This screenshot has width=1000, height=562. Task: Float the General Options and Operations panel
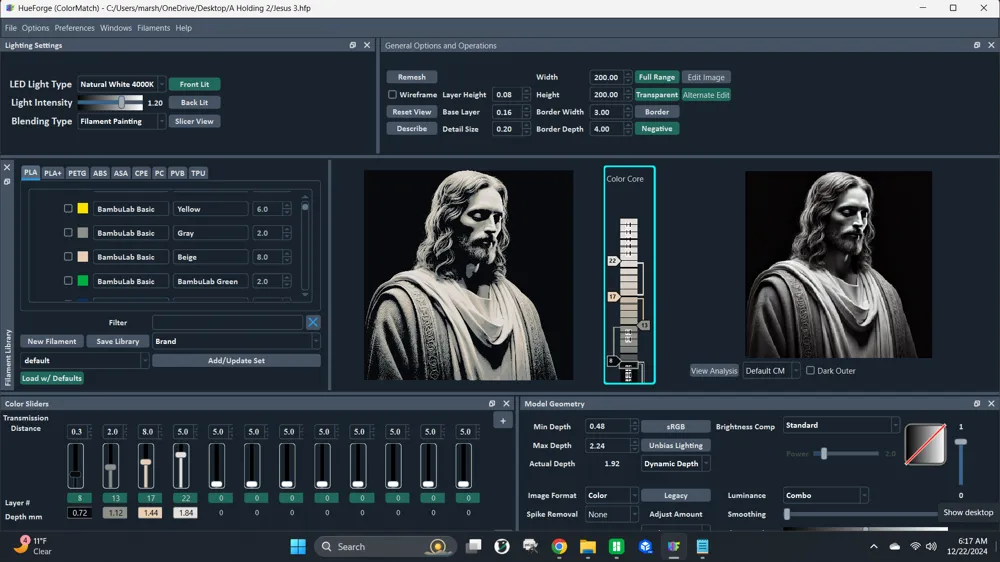click(x=977, y=45)
